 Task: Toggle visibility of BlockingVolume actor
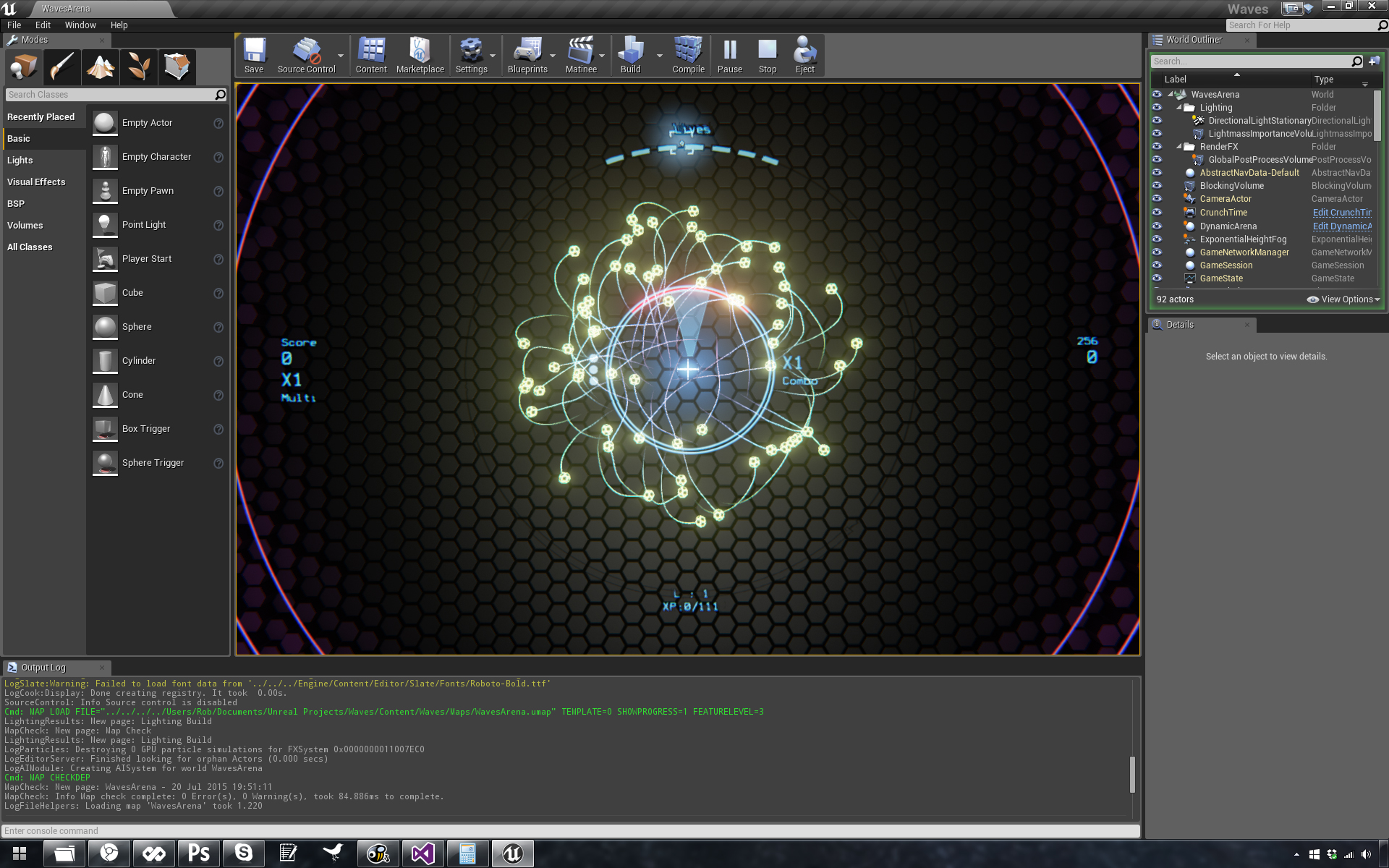(1157, 186)
